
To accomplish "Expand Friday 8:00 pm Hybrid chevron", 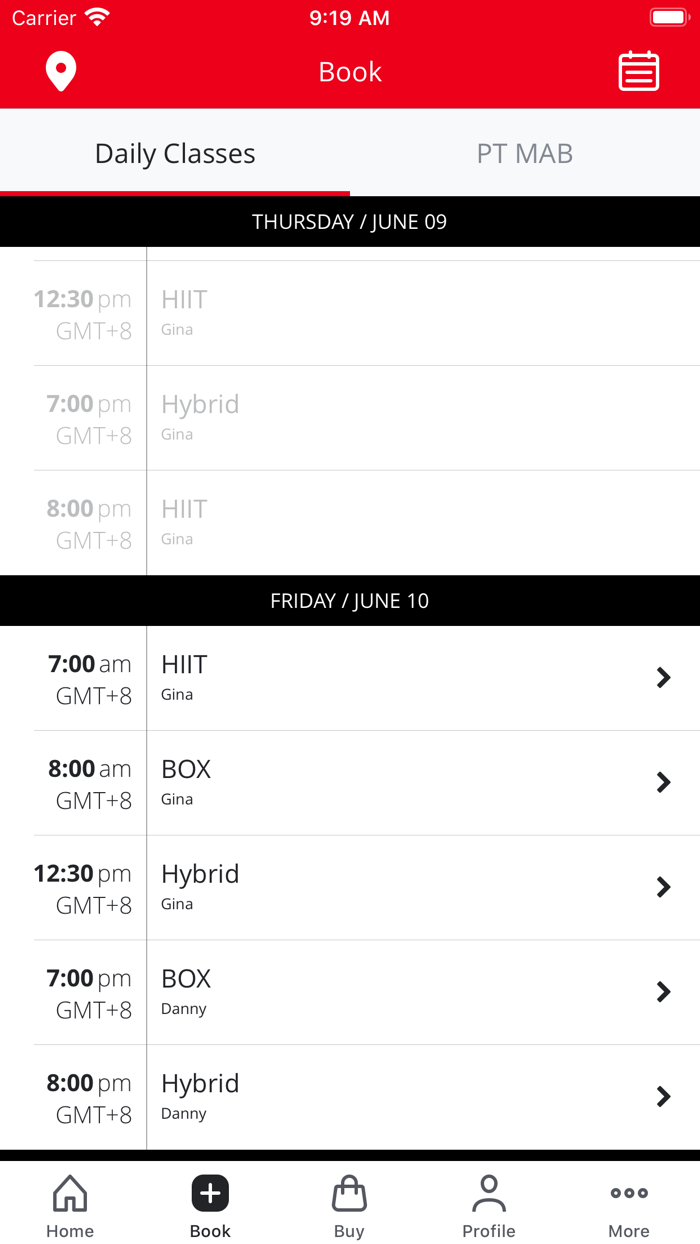I will [x=663, y=1097].
